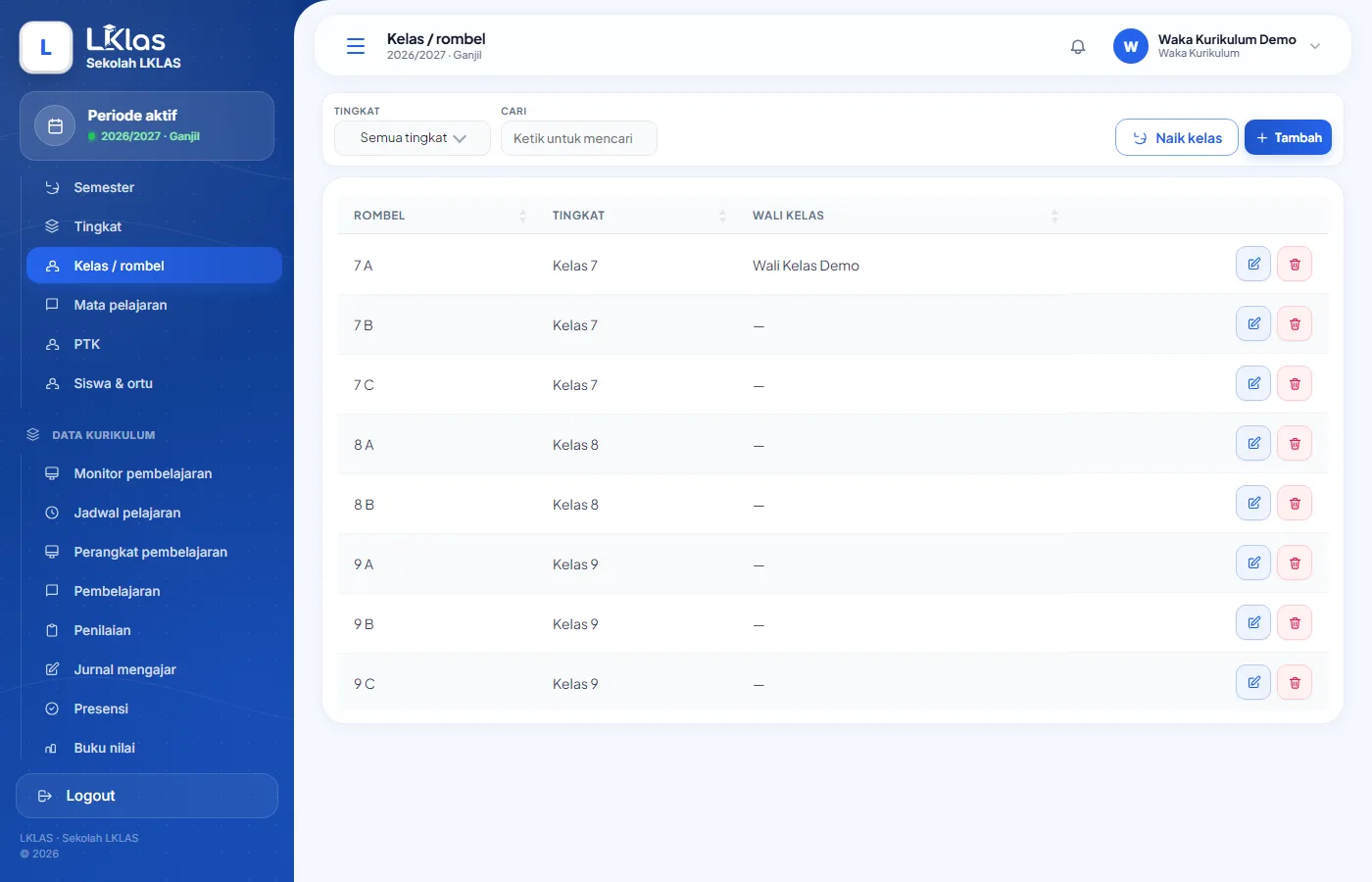This screenshot has width=1372, height=882.
Task: Open Monitor pembelajaran page
Action: [x=154, y=473]
